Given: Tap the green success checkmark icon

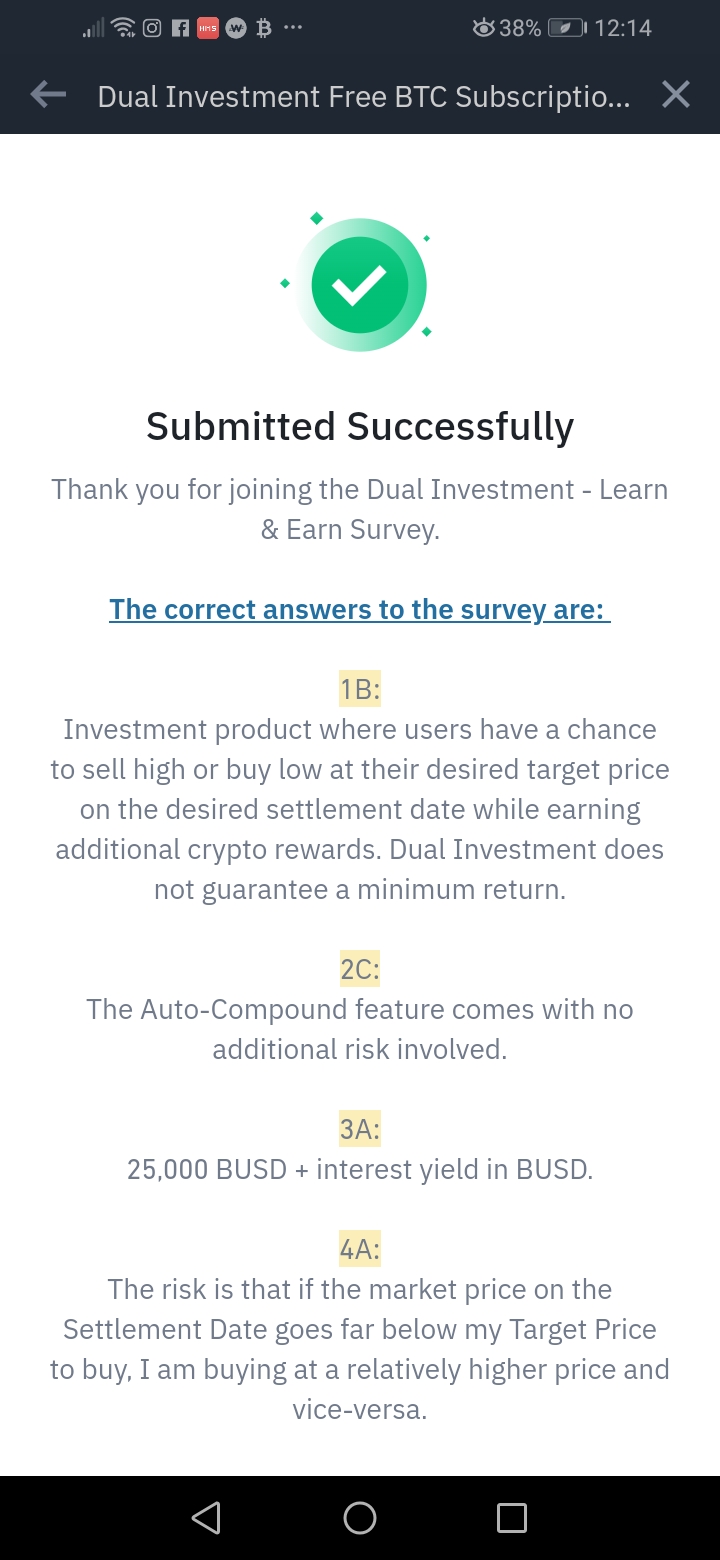Looking at the screenshot, I should (x=360, y=285).
